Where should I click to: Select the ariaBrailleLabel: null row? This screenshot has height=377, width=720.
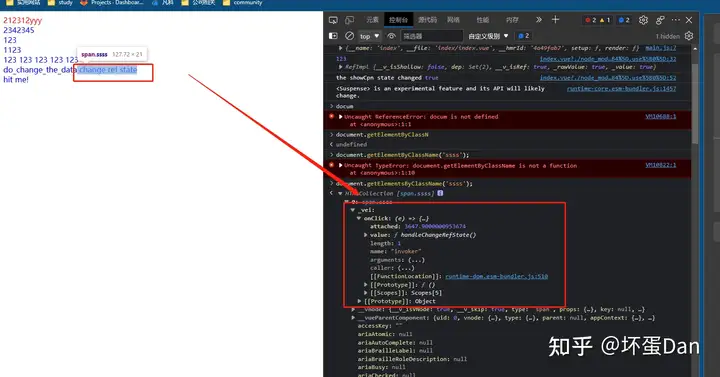click(395, 351)
